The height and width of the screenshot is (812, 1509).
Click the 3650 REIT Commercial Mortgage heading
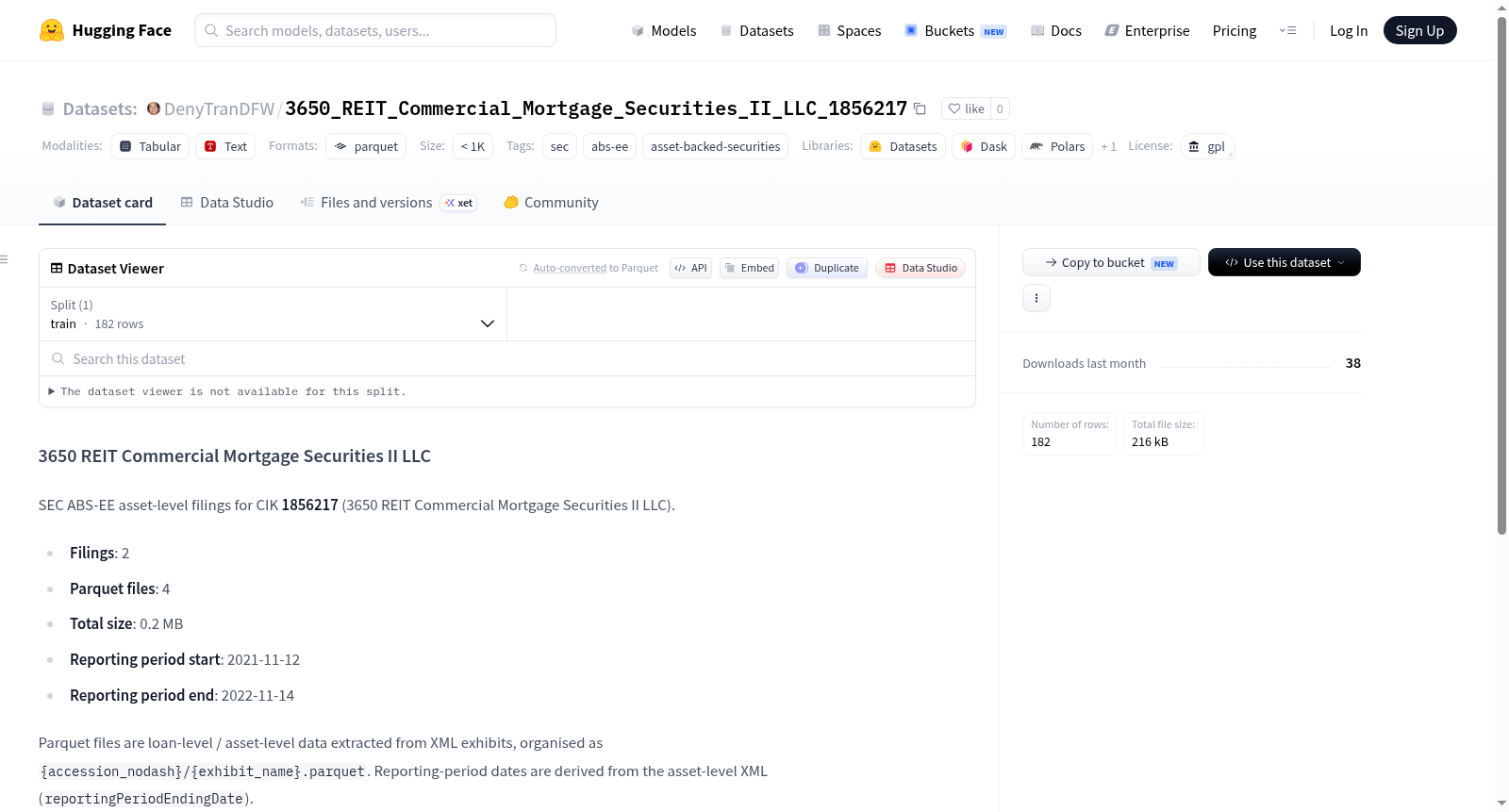coord(234,456)
